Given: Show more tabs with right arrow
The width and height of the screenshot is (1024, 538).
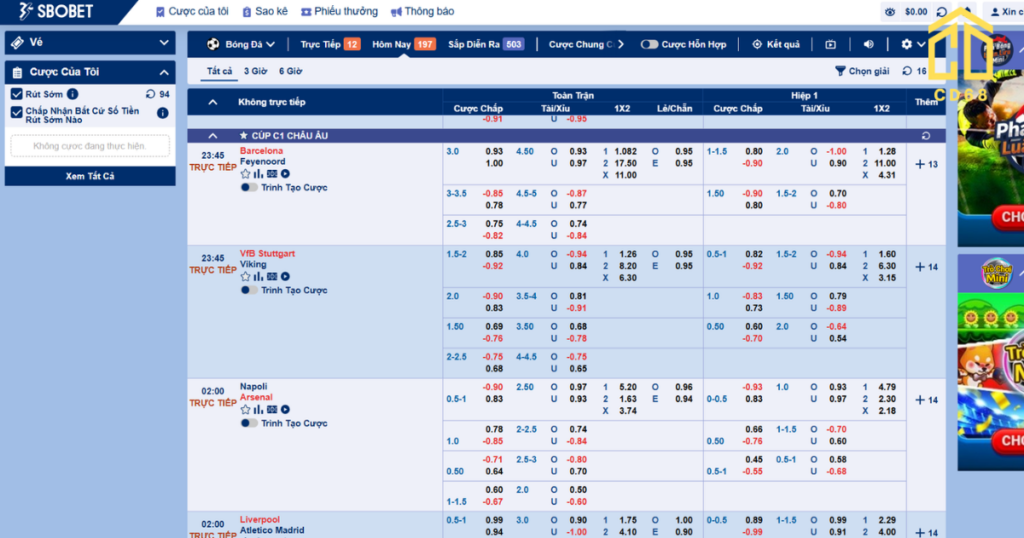Looking at the screenshot, I should (620, 44).
